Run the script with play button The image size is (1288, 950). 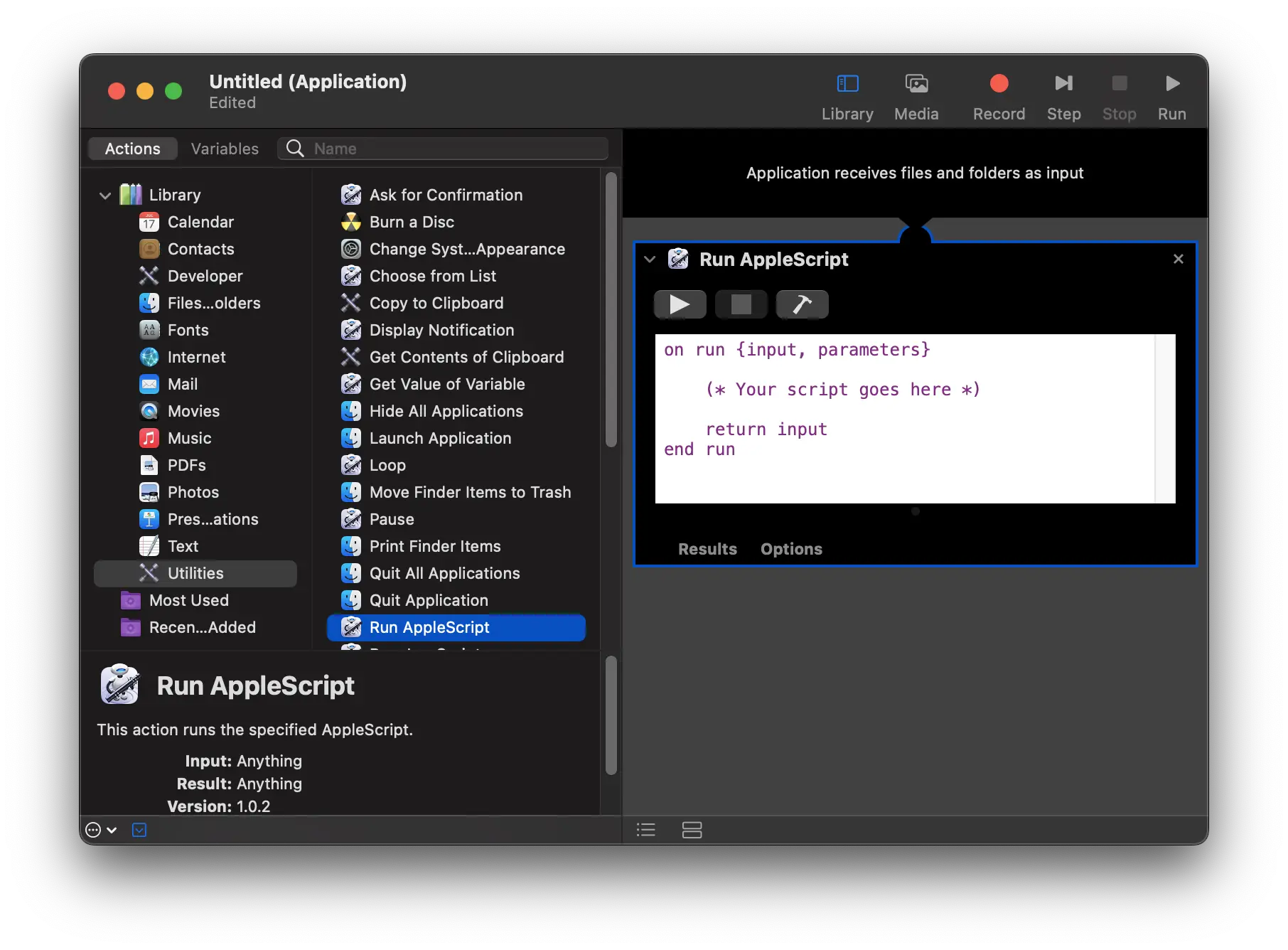[x=680, y=304]
